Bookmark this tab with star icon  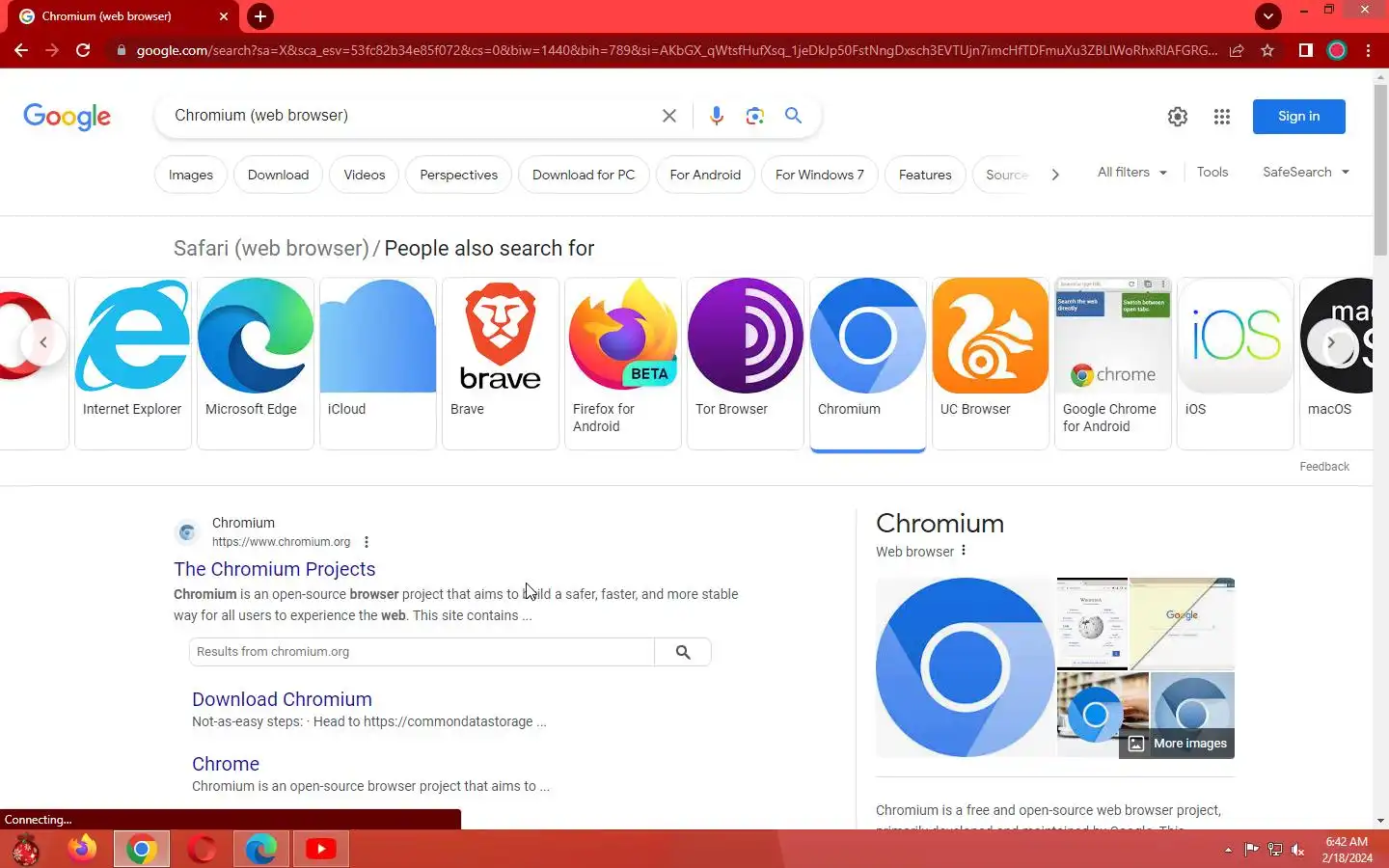[1267, 50]
